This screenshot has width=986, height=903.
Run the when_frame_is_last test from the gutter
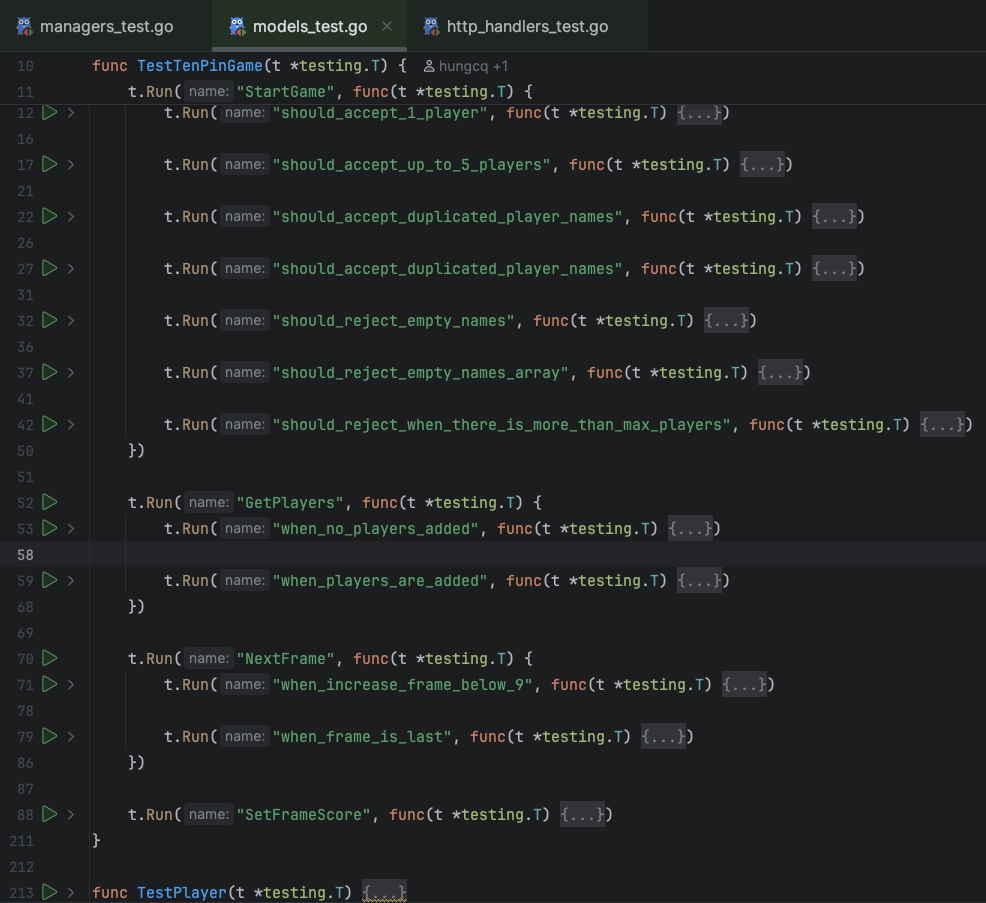click(x=50, y=736)
